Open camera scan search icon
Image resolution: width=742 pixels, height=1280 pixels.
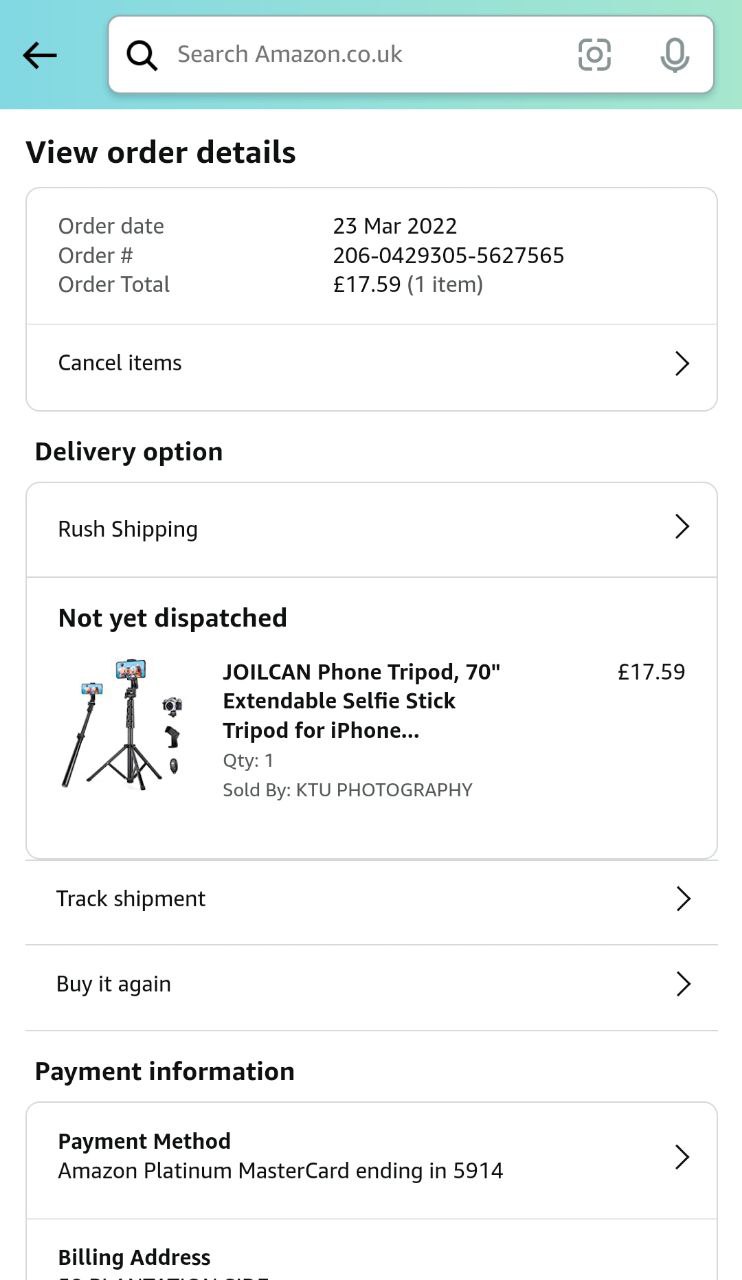[594, 55]
